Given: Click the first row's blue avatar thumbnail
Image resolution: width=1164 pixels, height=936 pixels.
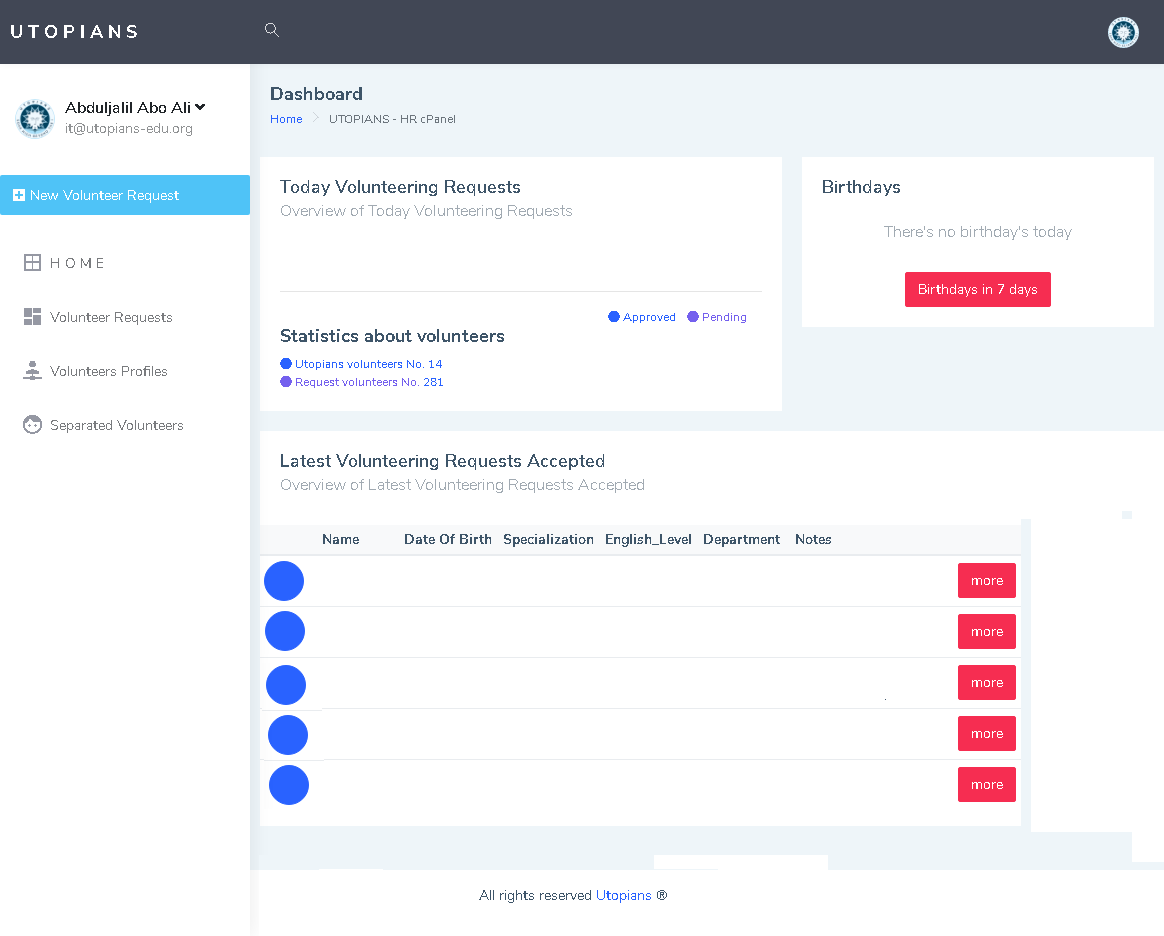Looking at the screenshot, I should [284, 581].
